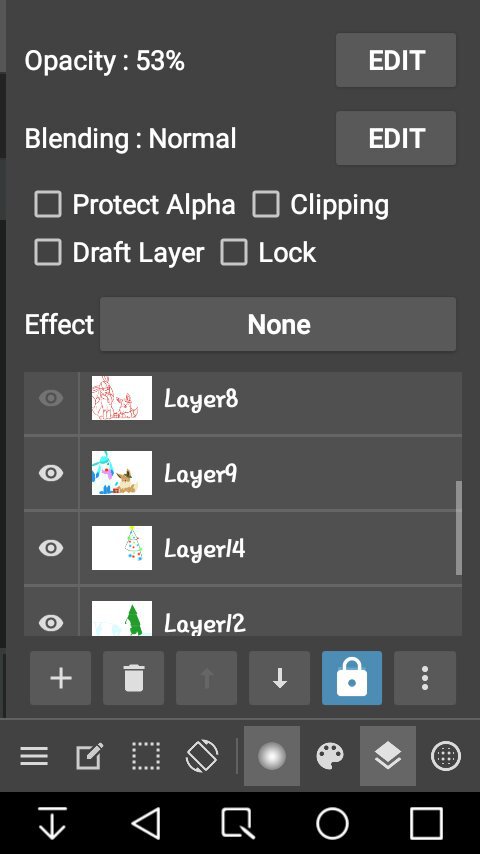Move the layer down with arrow icon
480x854 pixels.
(x=280, y=678)
